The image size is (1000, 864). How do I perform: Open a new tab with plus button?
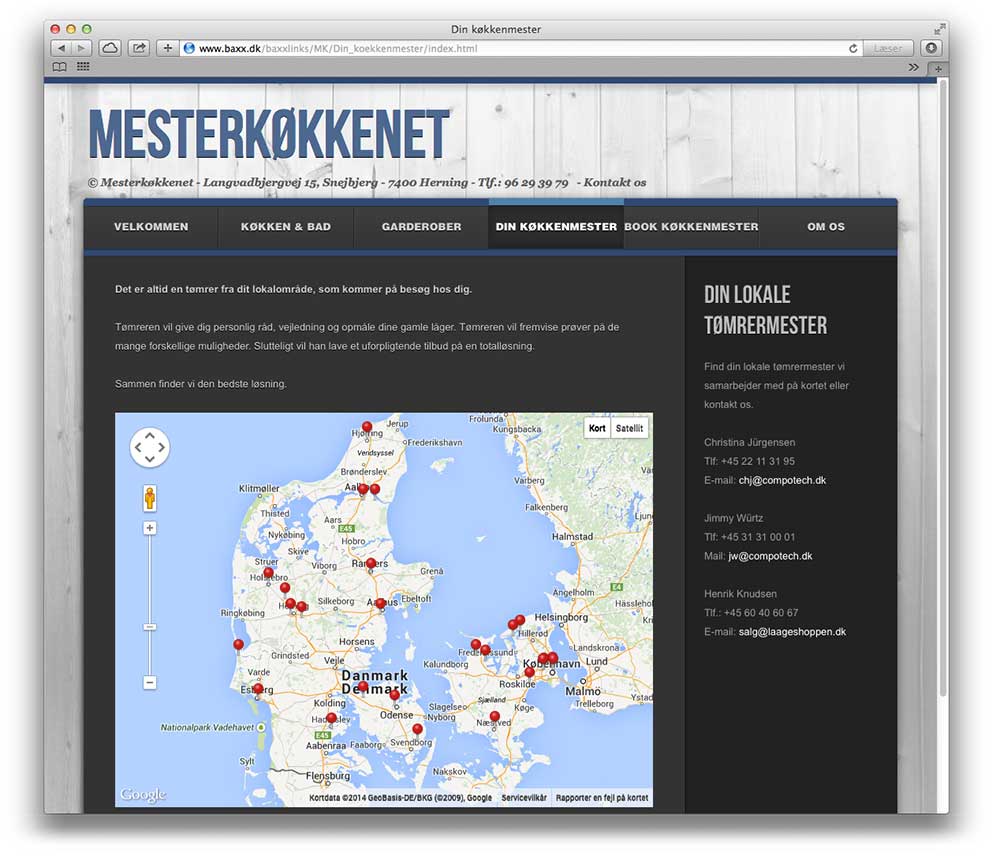coord(938,69)
